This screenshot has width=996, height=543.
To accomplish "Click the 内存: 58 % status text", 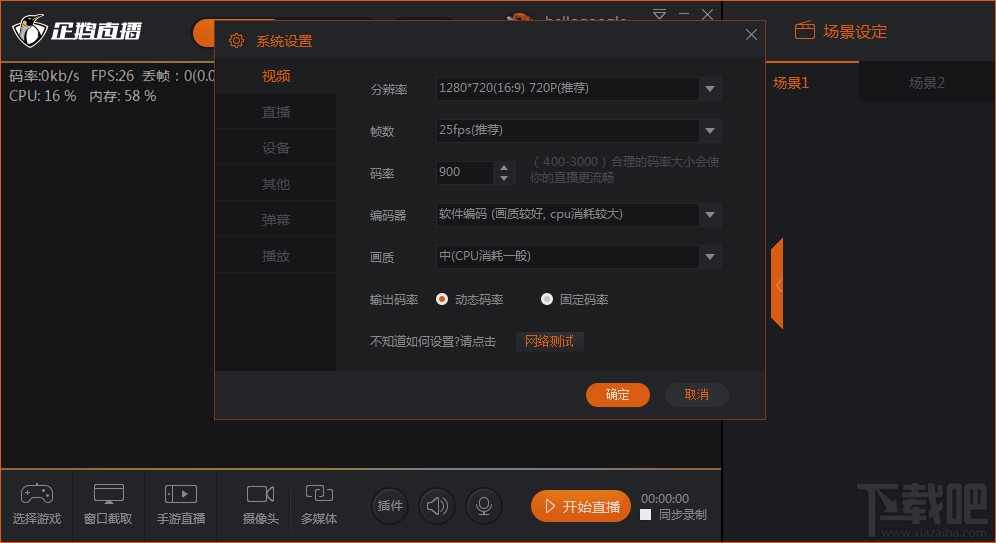I will [x=123, y=96].
